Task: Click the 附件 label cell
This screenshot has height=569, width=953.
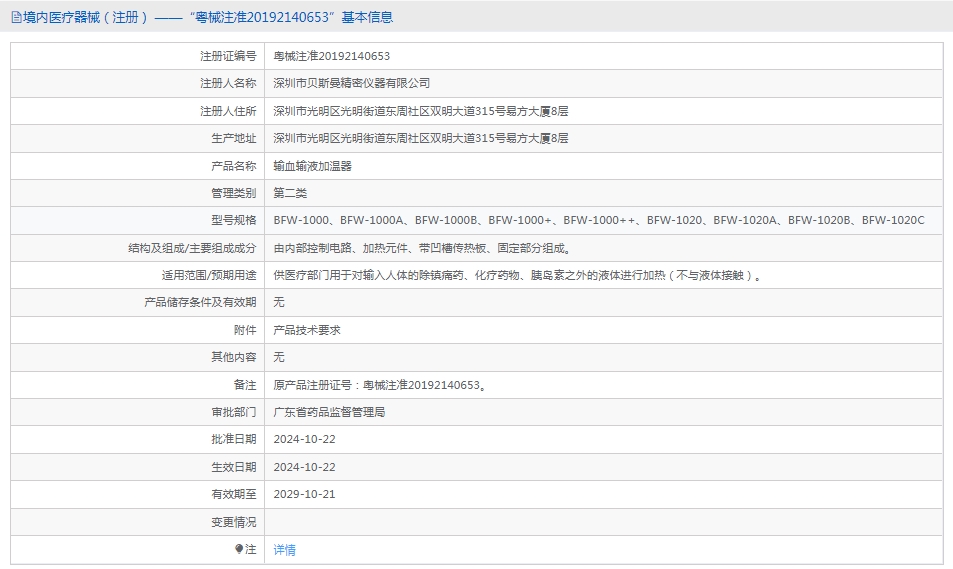Action: [x=138, y=330]
